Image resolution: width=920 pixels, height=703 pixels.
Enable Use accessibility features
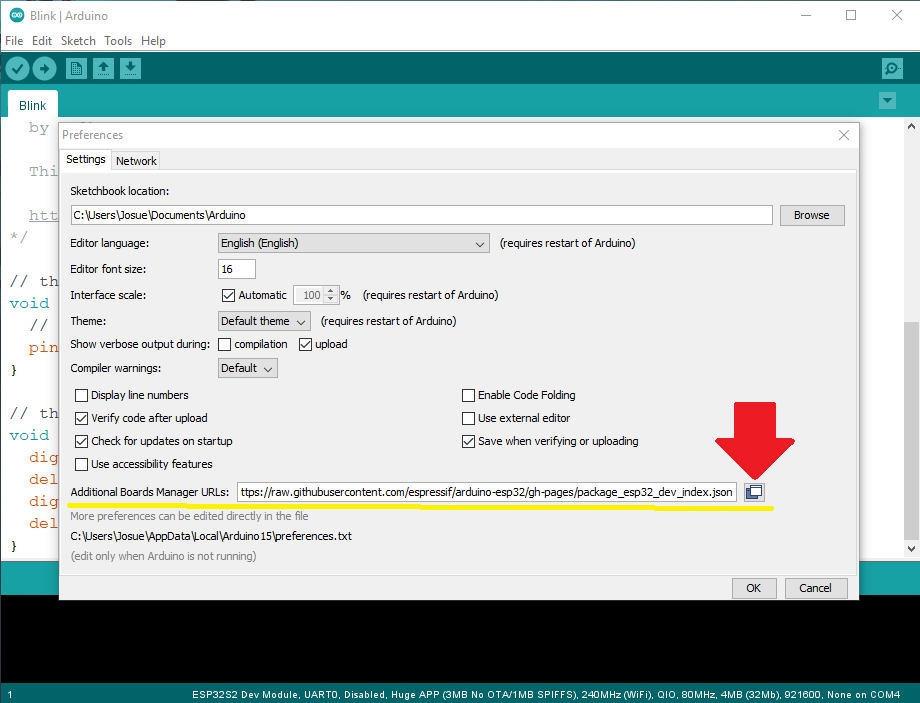(82, 464)
